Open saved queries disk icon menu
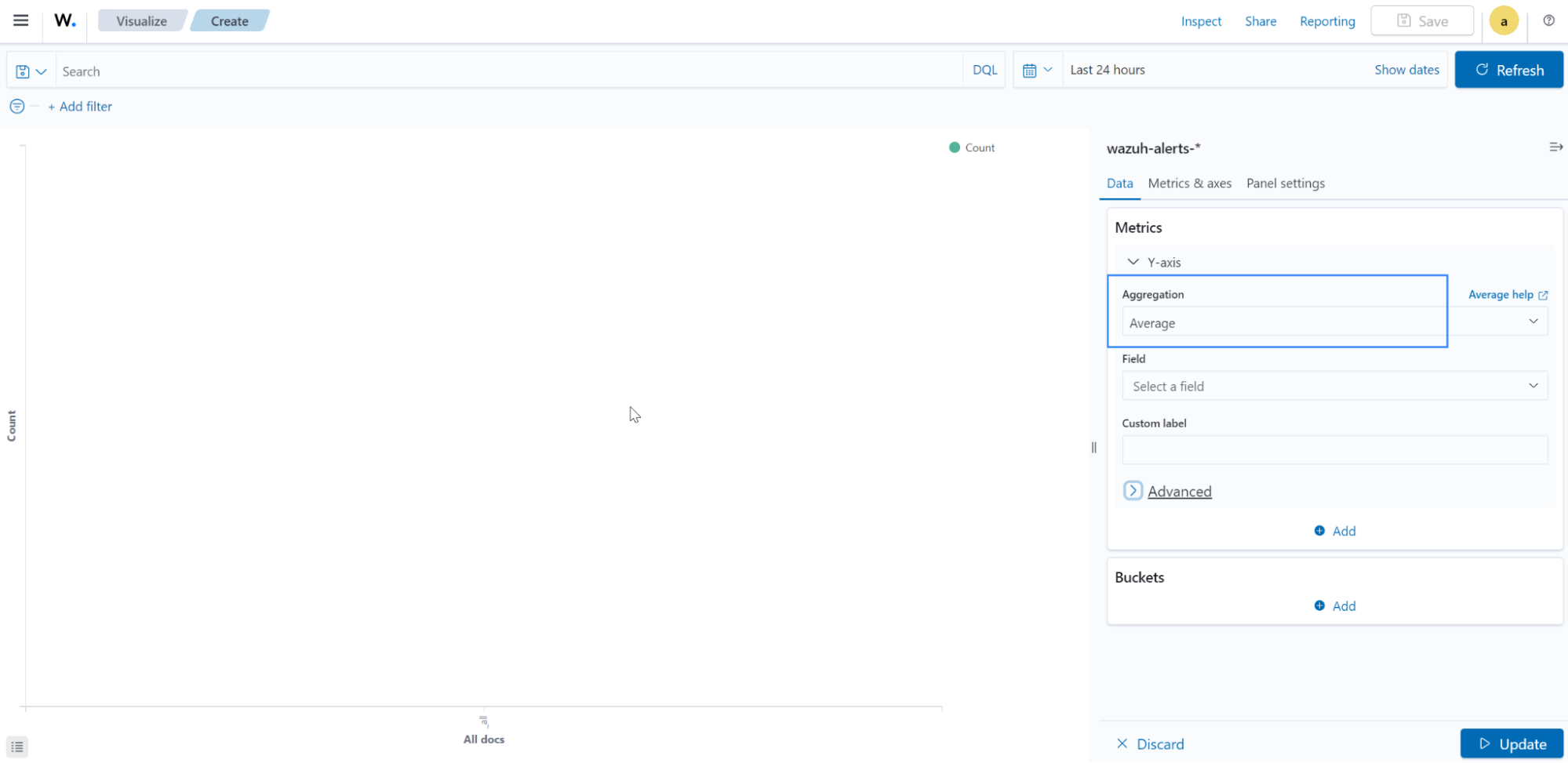 [31, 71]
